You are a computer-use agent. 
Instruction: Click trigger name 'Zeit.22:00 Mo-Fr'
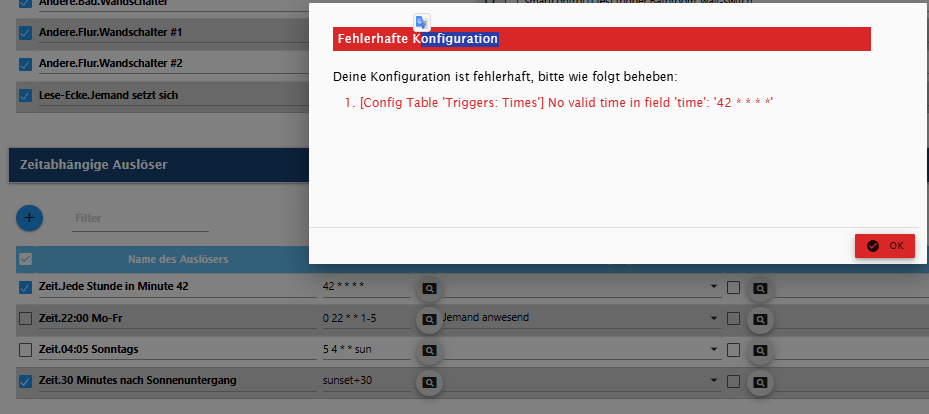81,318
